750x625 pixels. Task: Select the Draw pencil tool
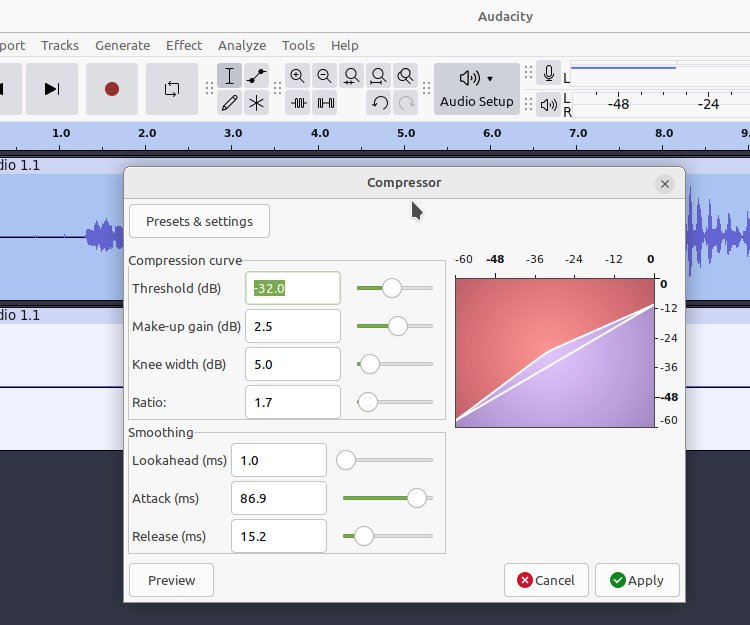coord(229,103)
